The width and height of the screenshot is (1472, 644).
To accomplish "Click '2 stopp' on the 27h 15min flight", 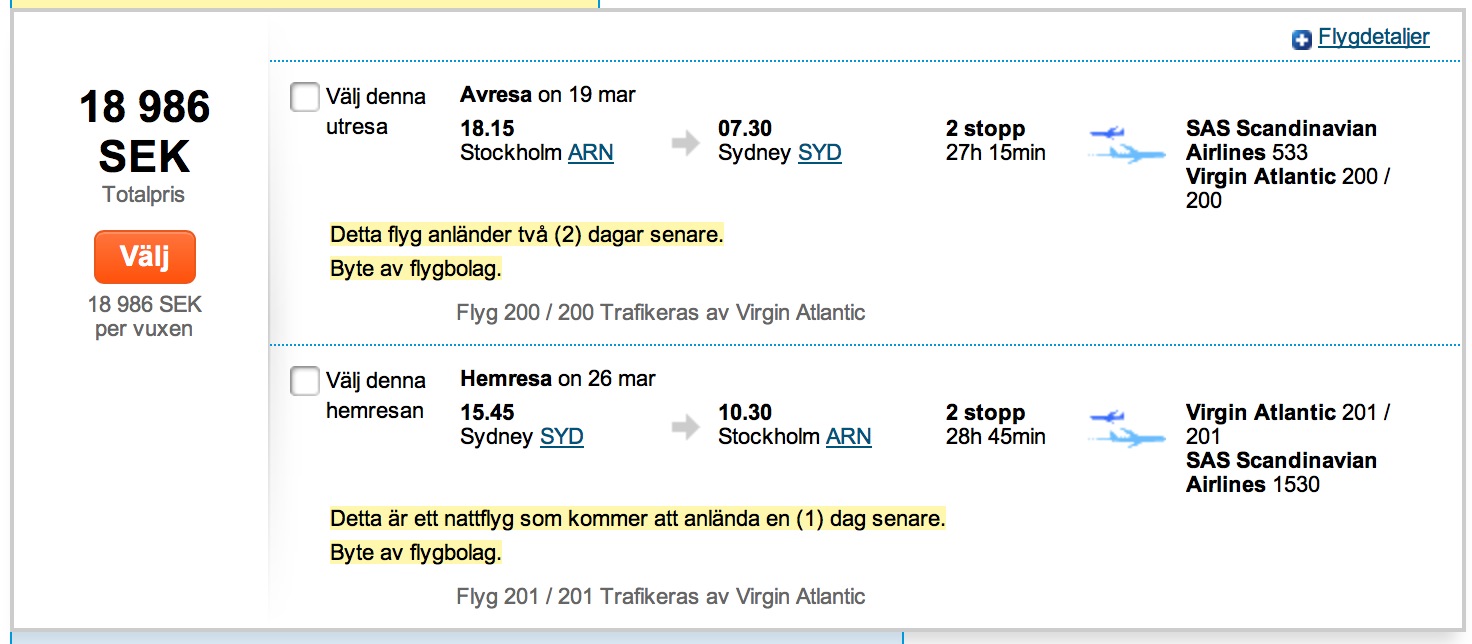I will 985,129.
